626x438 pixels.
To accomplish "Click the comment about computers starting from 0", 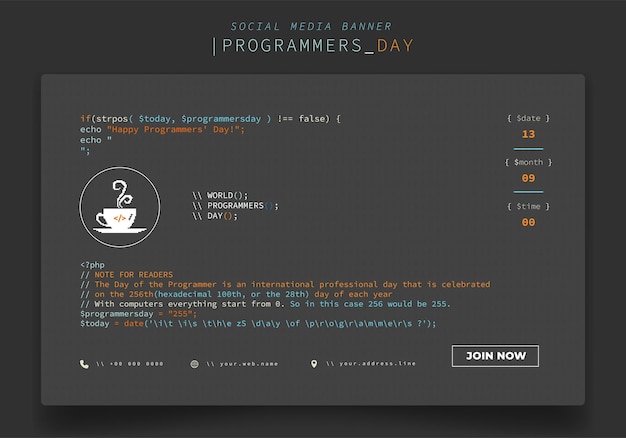I will click(265, 304).
